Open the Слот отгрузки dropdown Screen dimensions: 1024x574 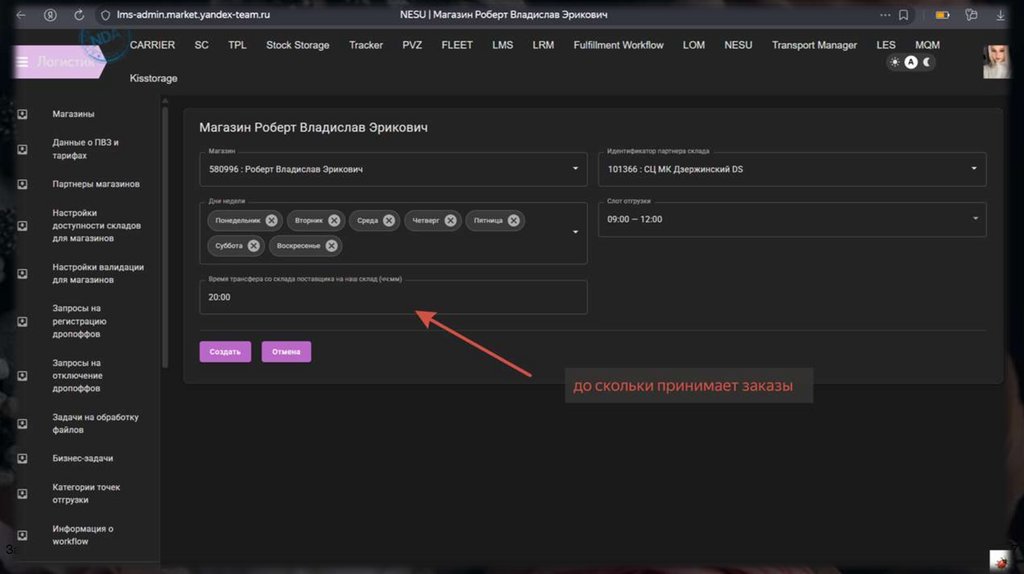coord(974,219)
